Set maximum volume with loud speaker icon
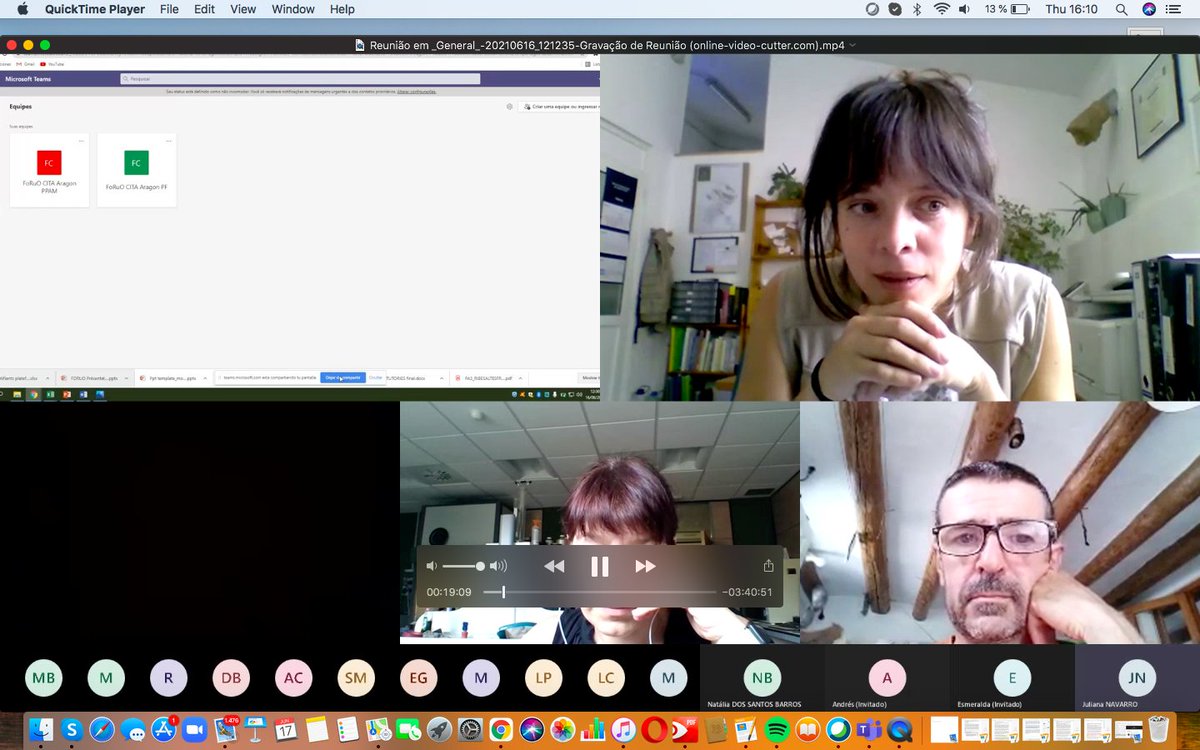The image size is (1200, 750). 498,566
